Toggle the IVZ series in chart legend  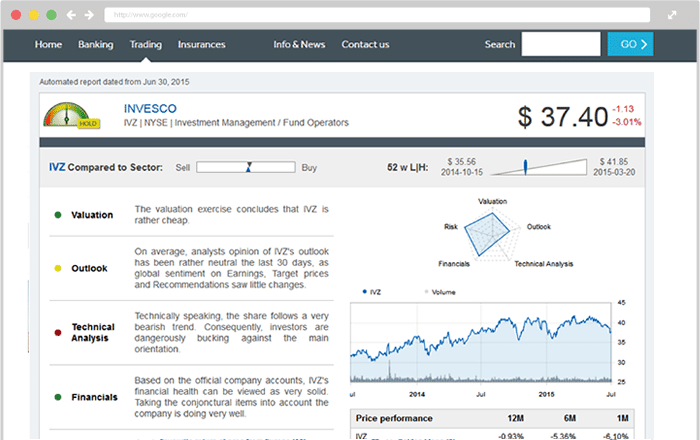pos(370,292)
